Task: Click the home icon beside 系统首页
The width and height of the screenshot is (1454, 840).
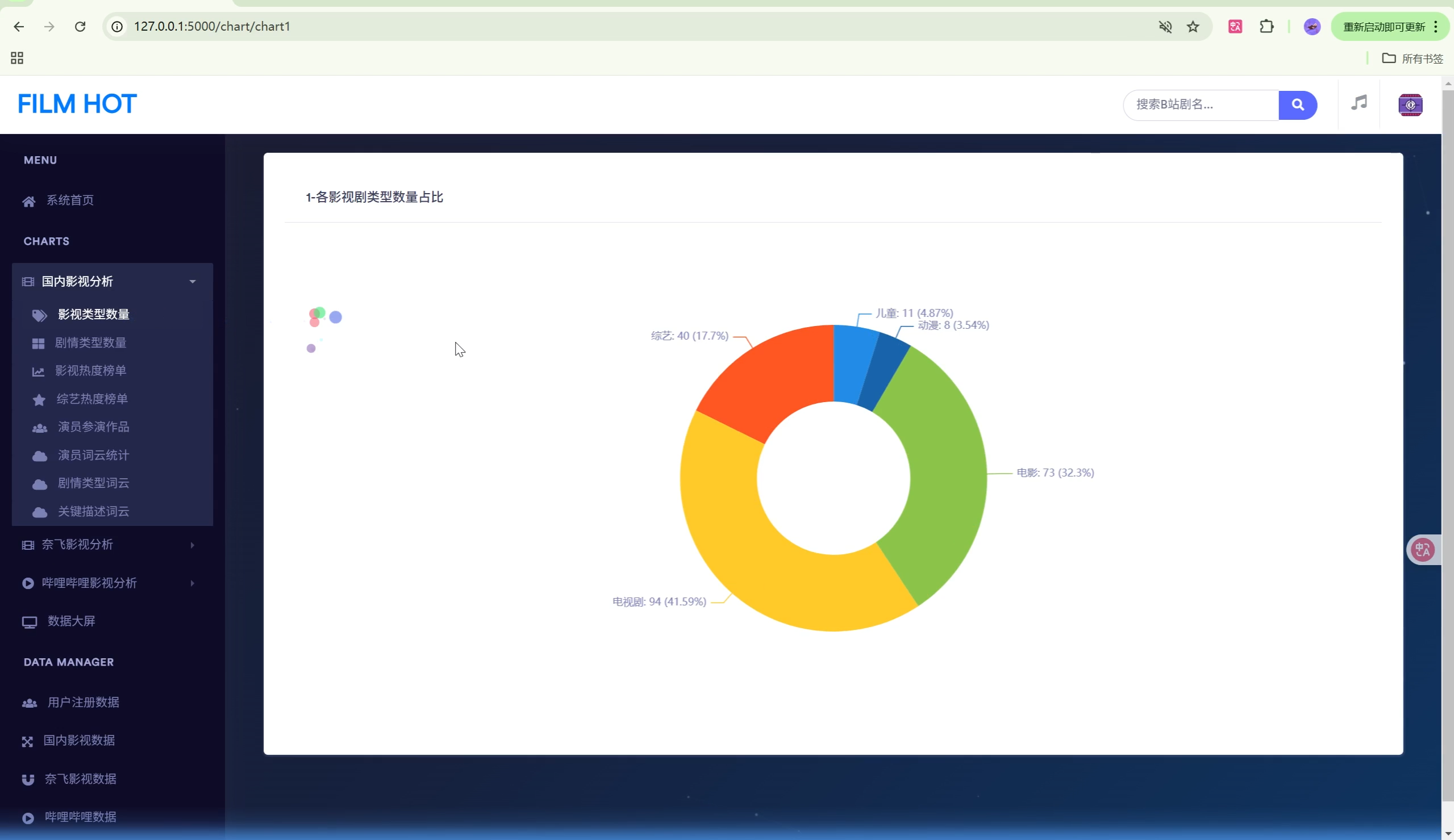Action: 29,202
